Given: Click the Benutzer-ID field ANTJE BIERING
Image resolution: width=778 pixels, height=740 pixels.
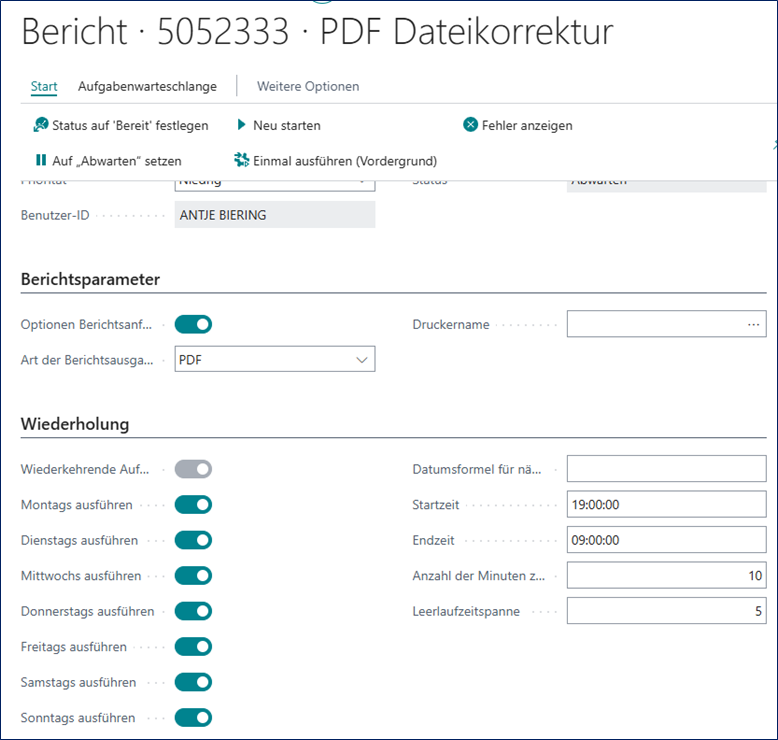Looking at the screenshot, I should click(x=275, y=214).
